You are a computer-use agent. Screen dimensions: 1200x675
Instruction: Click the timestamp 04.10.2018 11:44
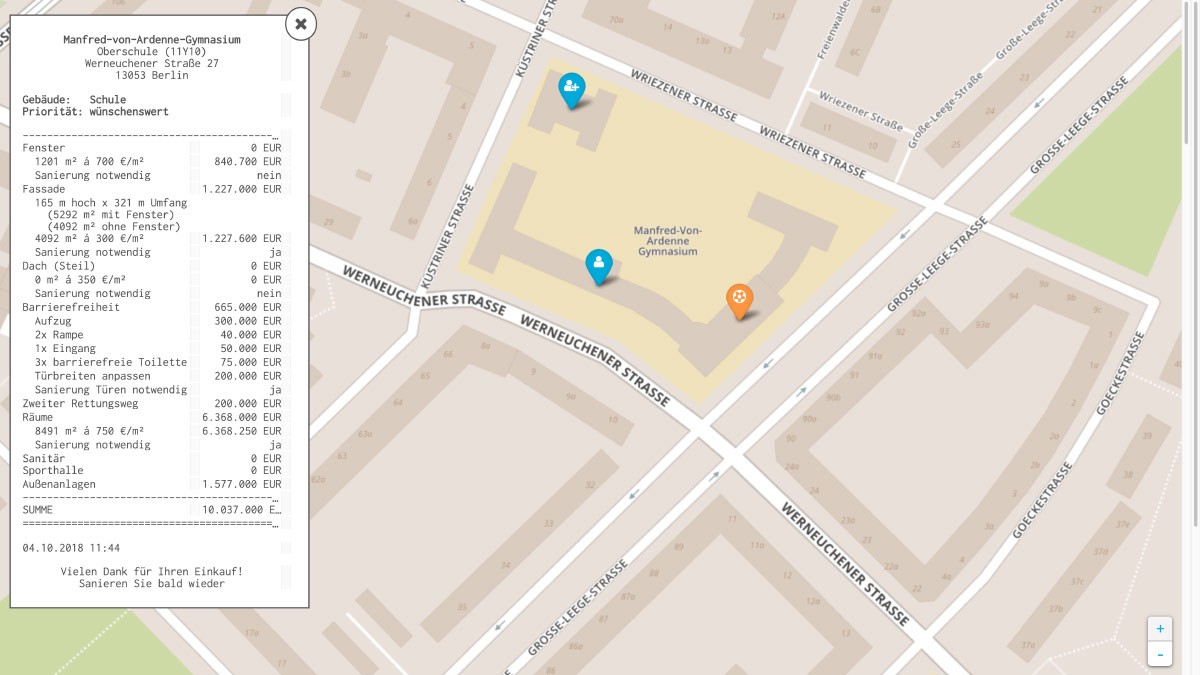pyautogui.click(x=71, y=548)
